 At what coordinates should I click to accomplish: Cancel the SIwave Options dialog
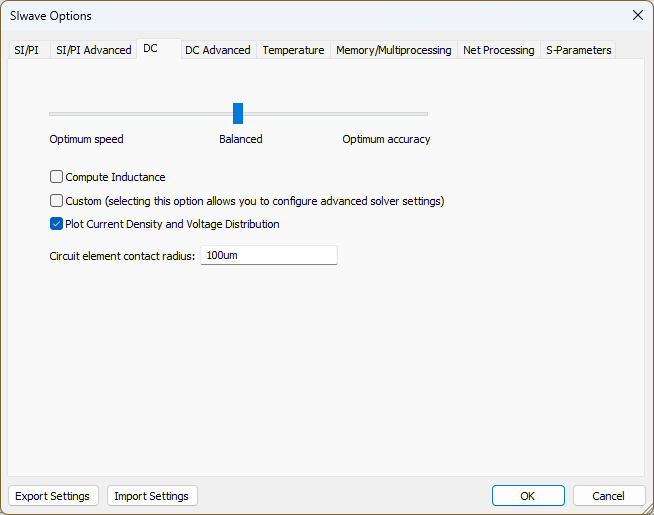[608, 496]
